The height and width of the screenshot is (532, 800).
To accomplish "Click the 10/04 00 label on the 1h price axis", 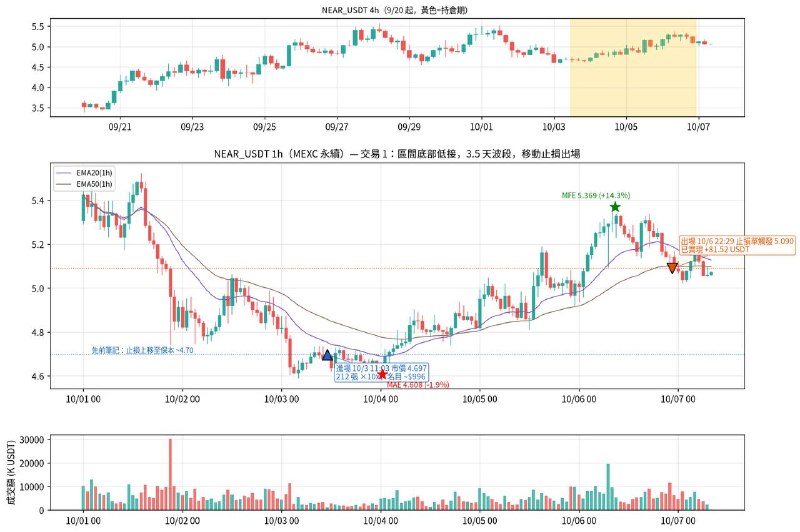I will pyautogui.click(x=381, y=399).
